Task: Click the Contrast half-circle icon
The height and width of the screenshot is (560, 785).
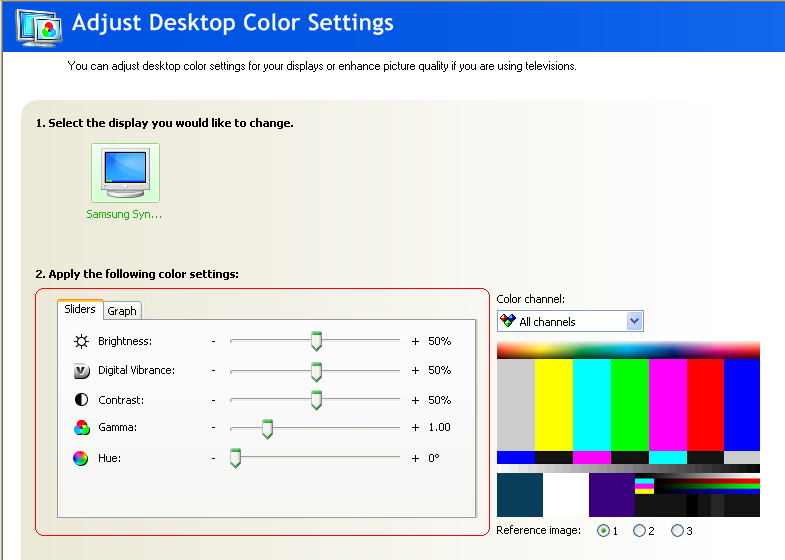Action: 81,399
